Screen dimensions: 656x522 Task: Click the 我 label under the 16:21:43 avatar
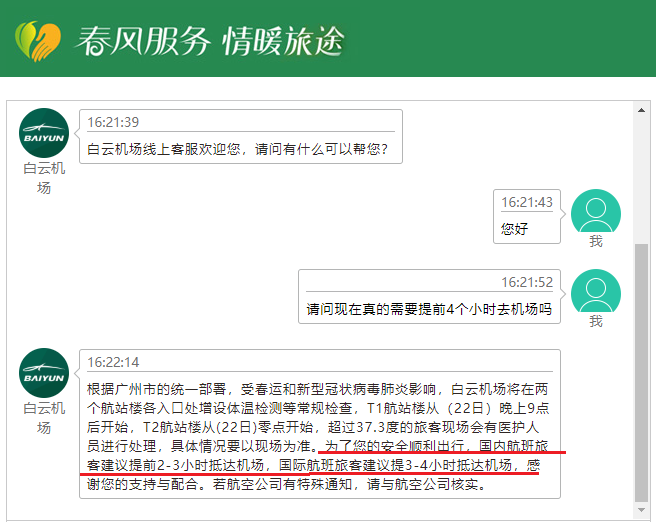coord(596,241)
